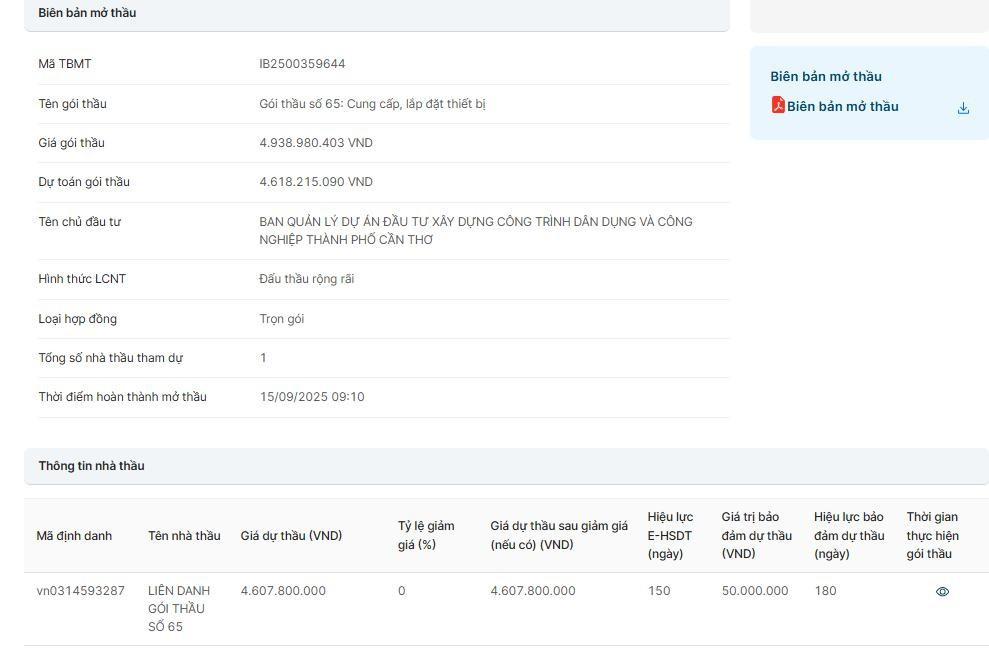
Task: Click the Thời gian thực hiện gói thầu header
Action: (x=932, y=535)
